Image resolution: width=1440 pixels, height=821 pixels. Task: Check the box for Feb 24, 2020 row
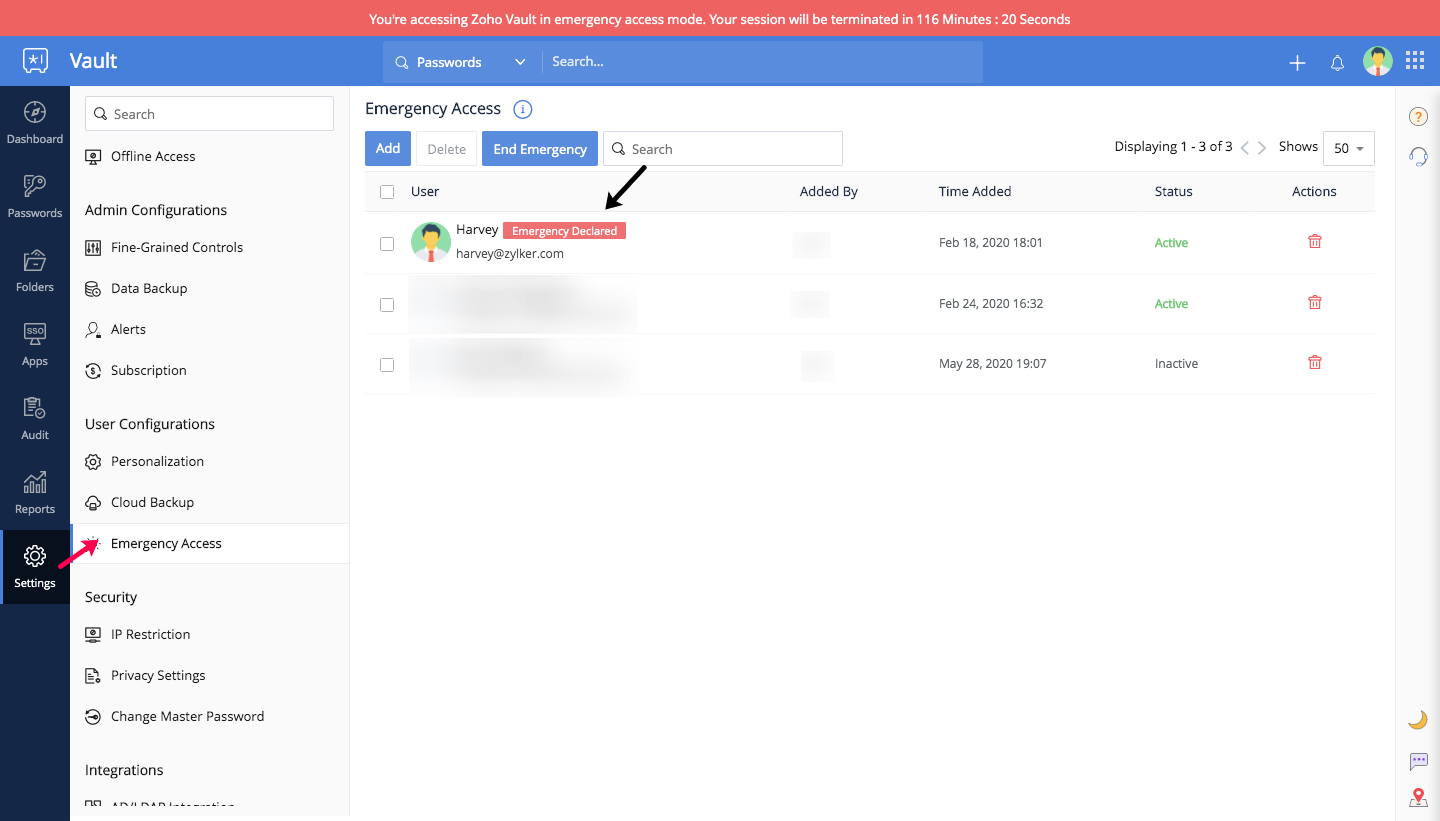387,305
